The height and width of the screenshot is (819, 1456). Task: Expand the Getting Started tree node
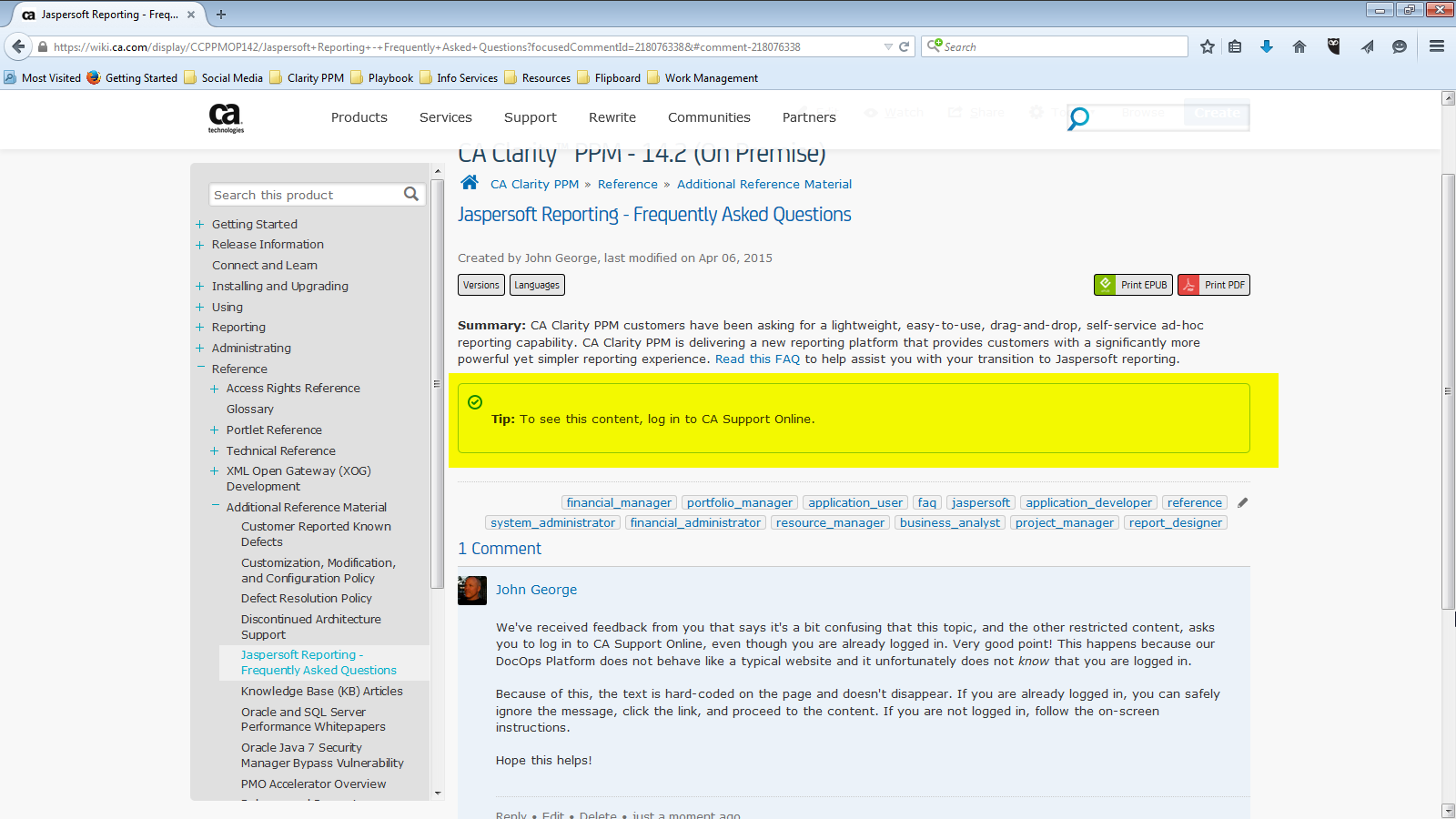[199, 224]
